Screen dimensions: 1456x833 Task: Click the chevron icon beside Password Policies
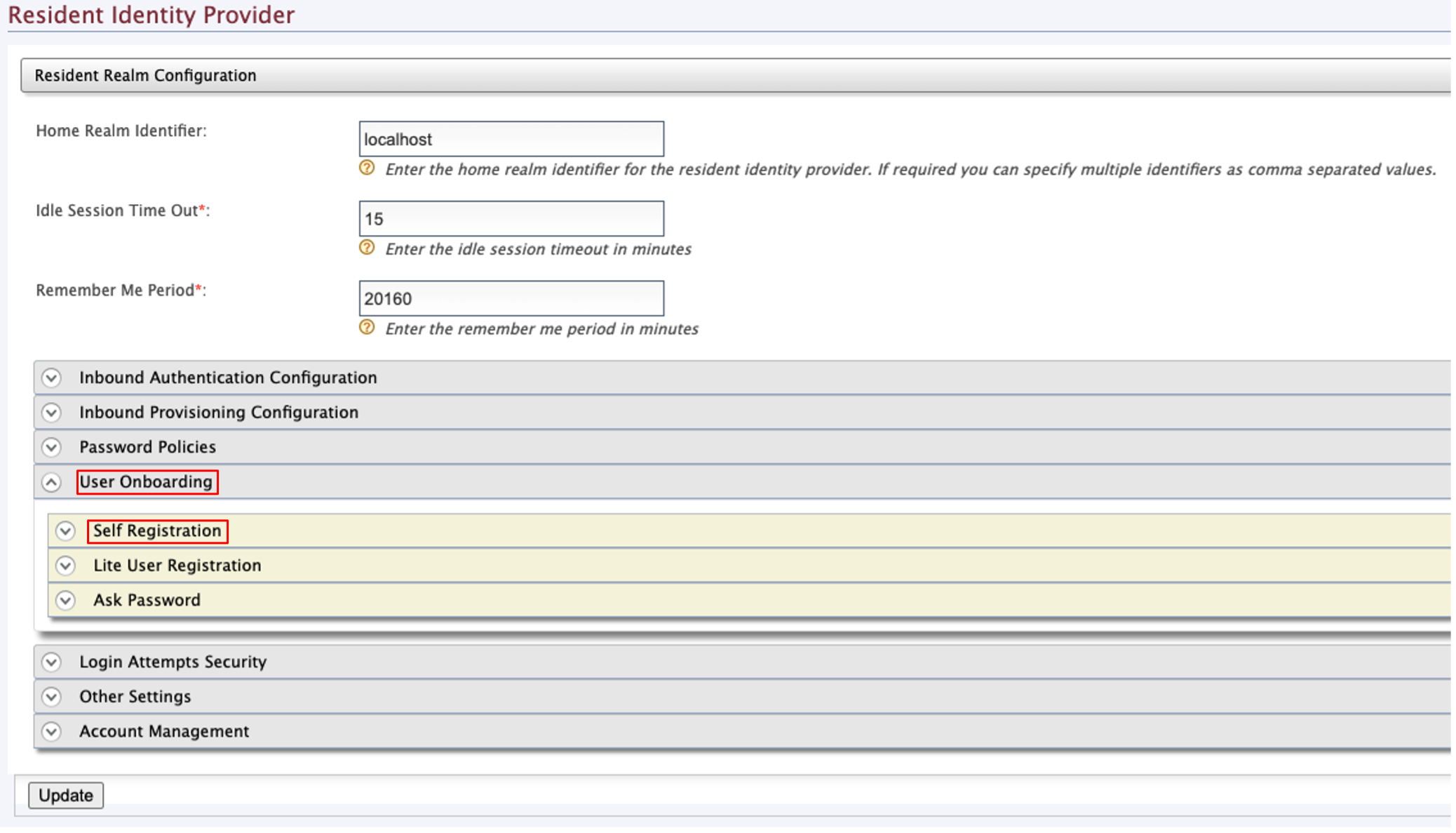(x=50, y=447)
